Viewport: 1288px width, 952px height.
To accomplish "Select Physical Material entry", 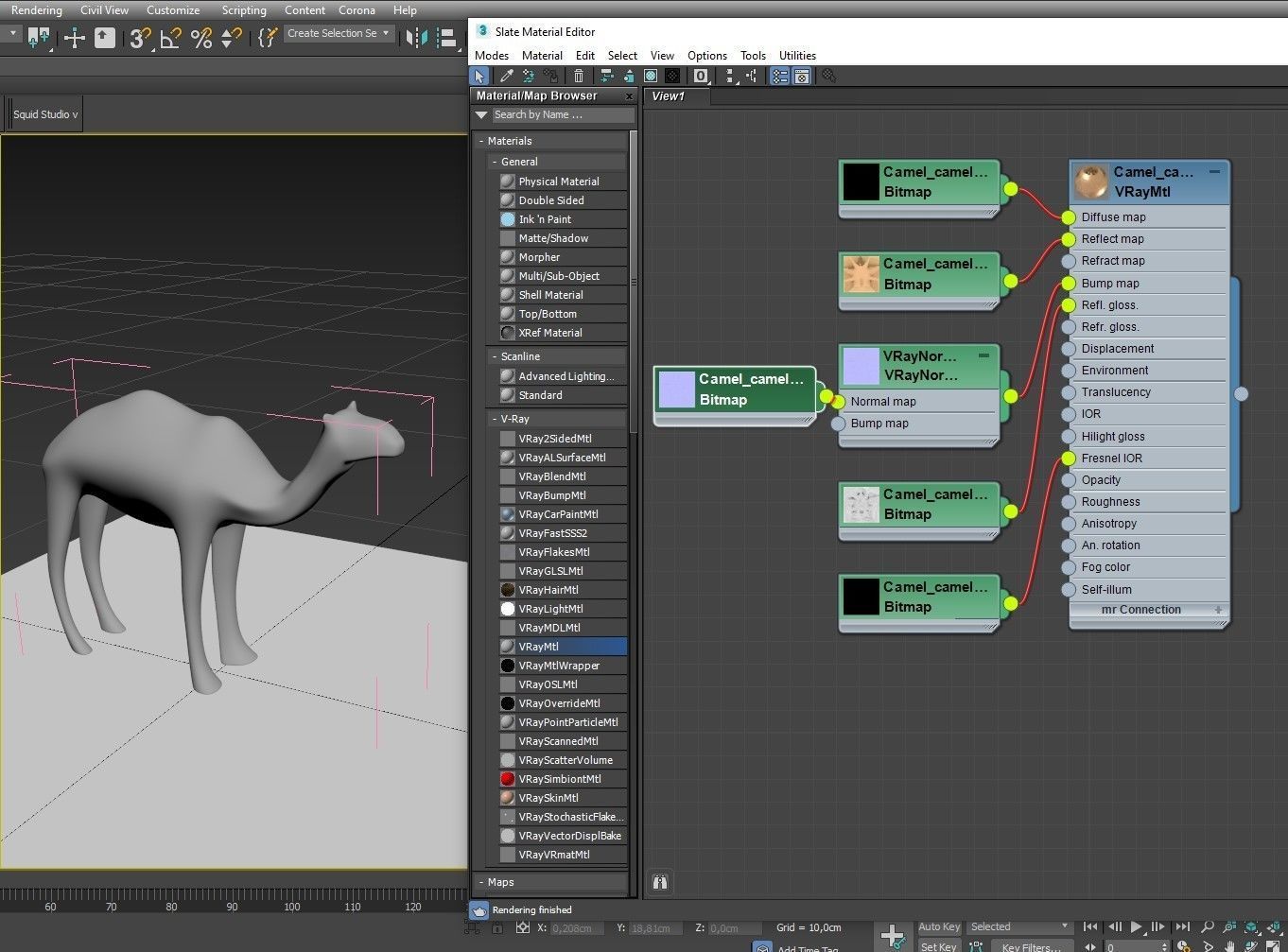I will coord(563,182).
